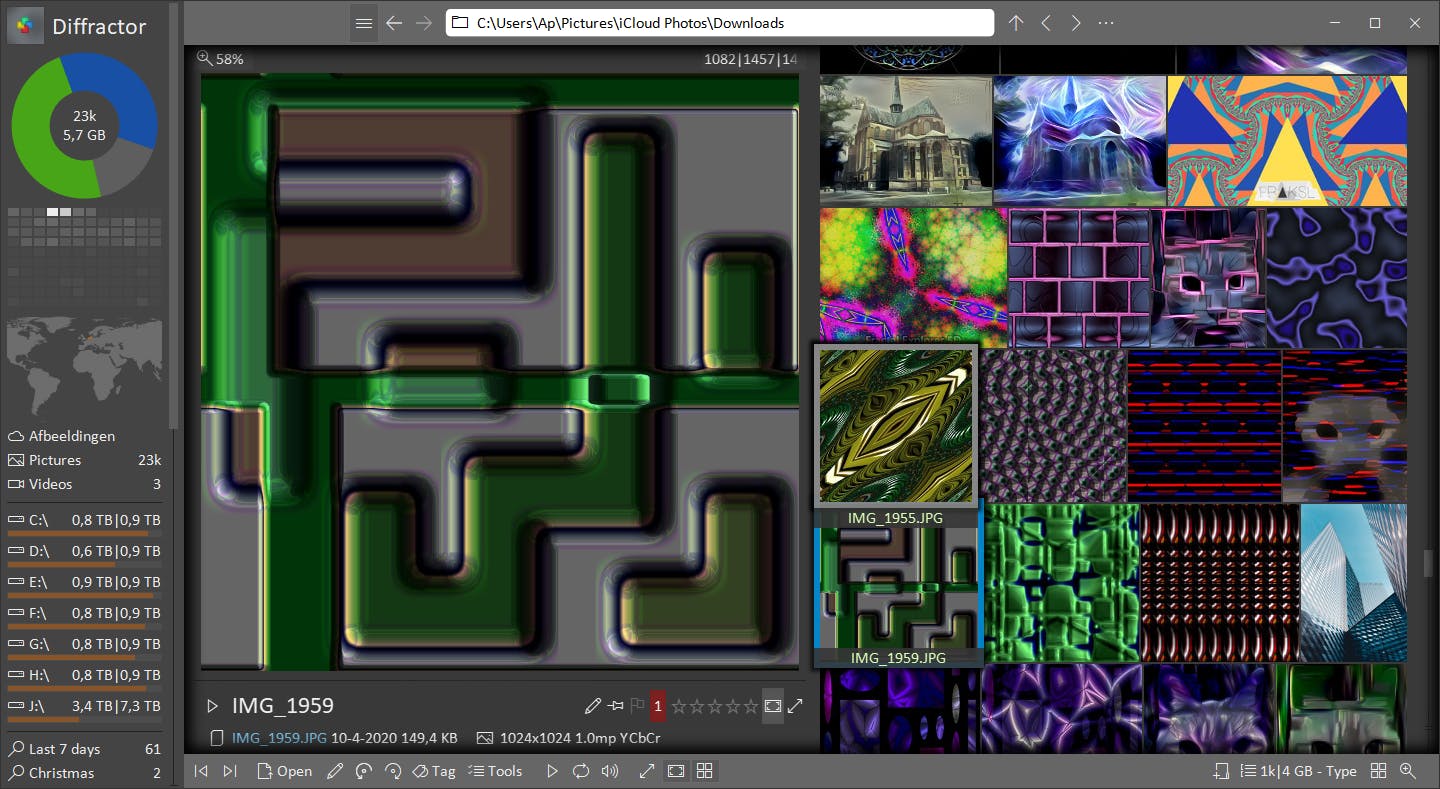Click the speaker volume icon in bottom toolbar
Screen dimensions: 1440x789
click(610, 771)
